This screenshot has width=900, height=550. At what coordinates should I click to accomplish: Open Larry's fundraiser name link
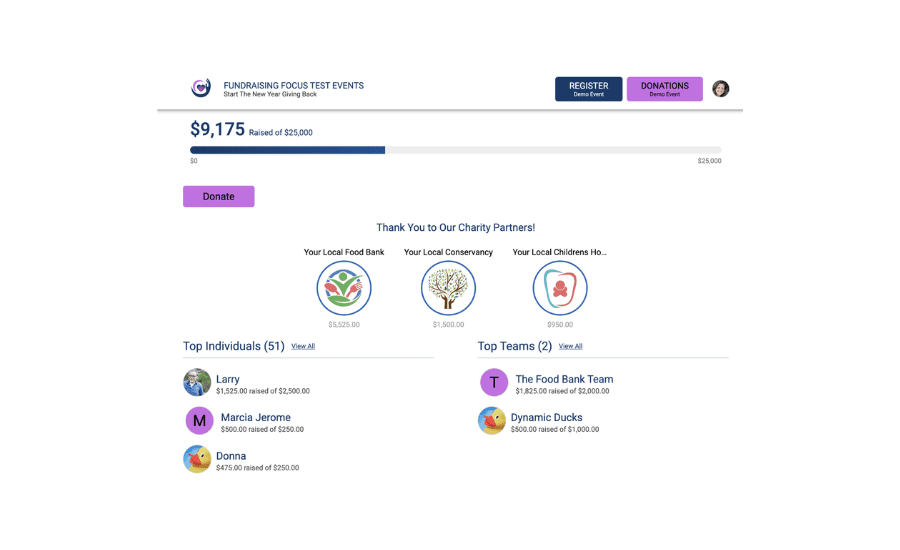click(x=228, y=379)
